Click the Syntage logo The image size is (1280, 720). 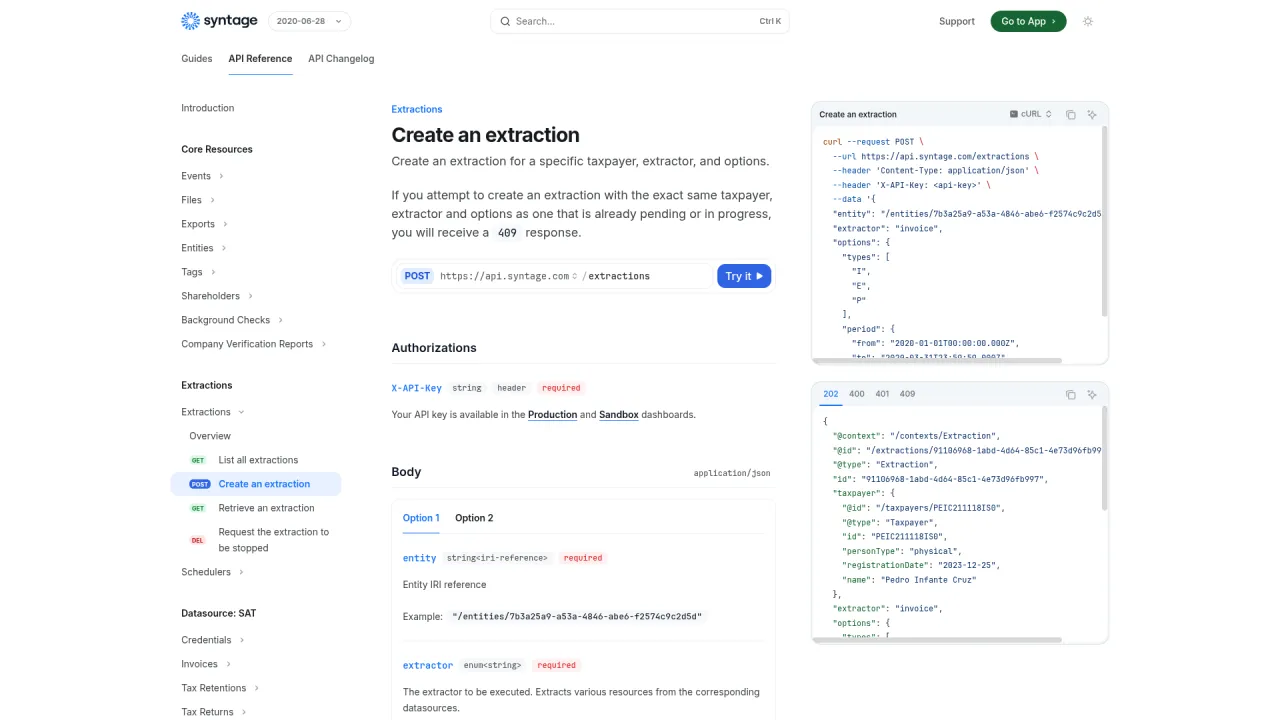219,21
